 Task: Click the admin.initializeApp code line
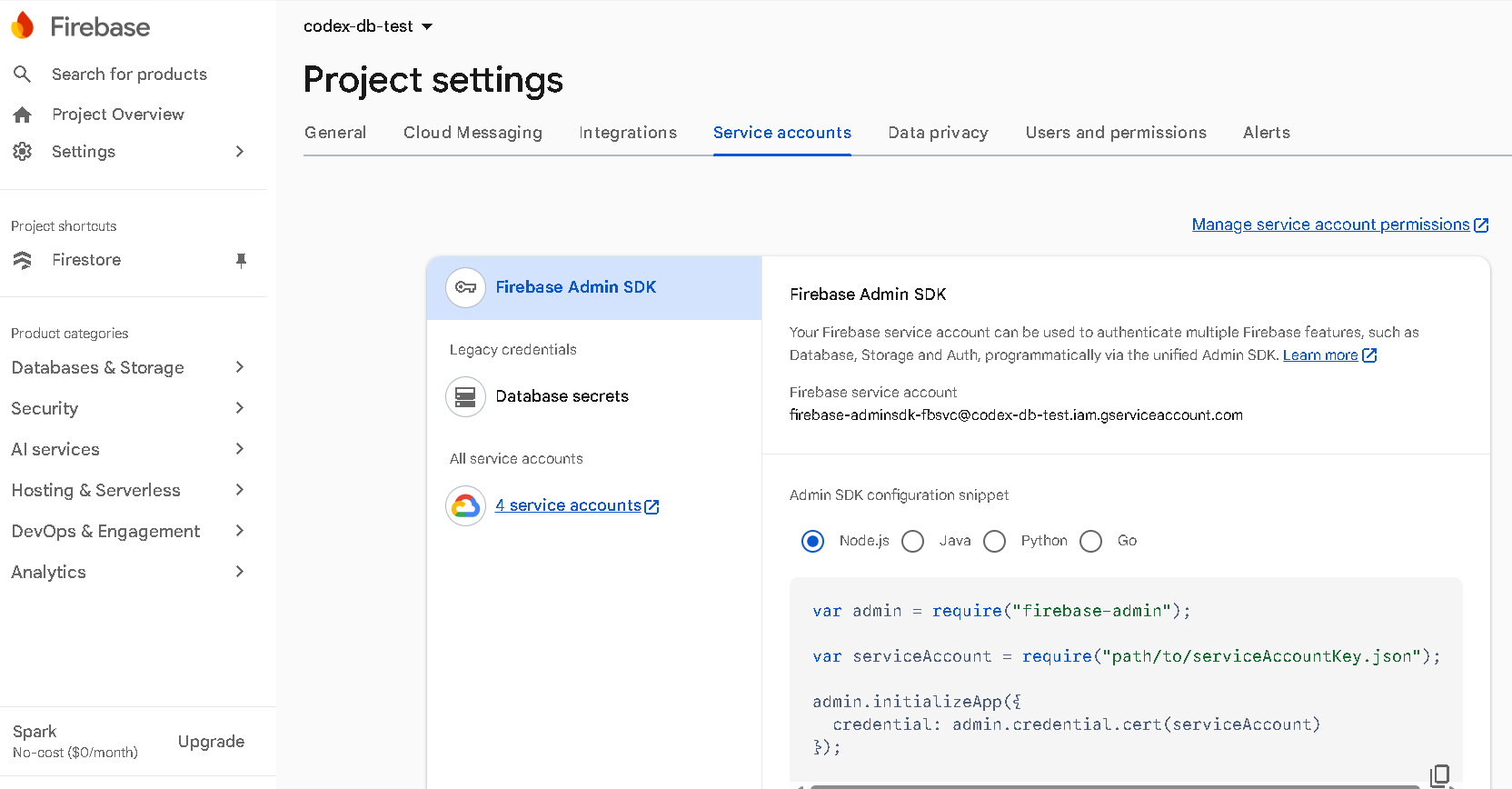[917, 702]
